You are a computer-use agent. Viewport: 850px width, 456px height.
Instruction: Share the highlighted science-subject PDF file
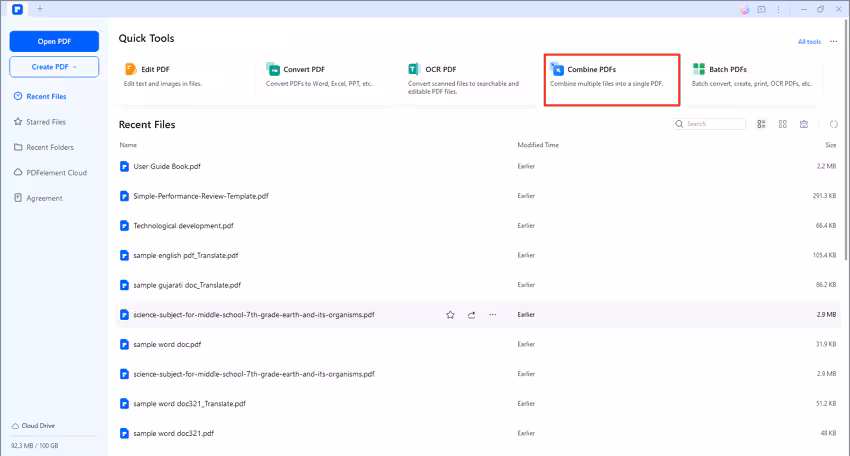[x=471, y=315]
